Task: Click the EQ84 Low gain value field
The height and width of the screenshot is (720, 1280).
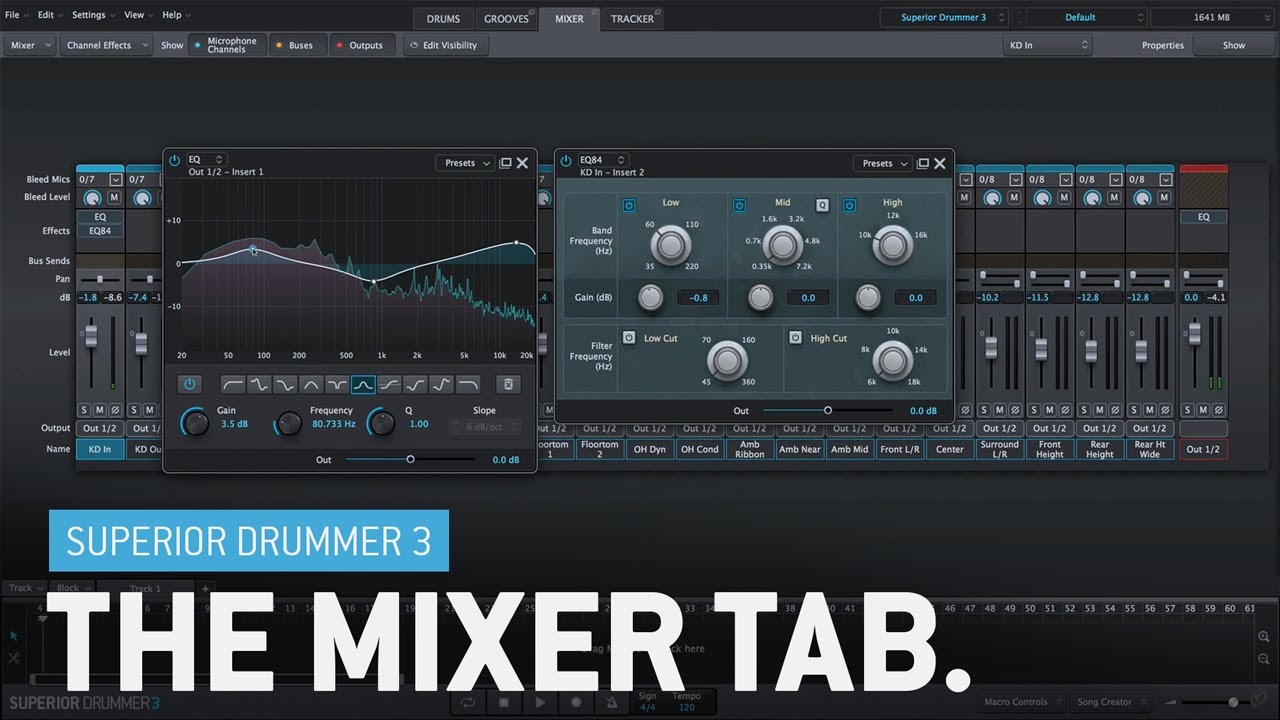Action: click(x=698, y=297)
